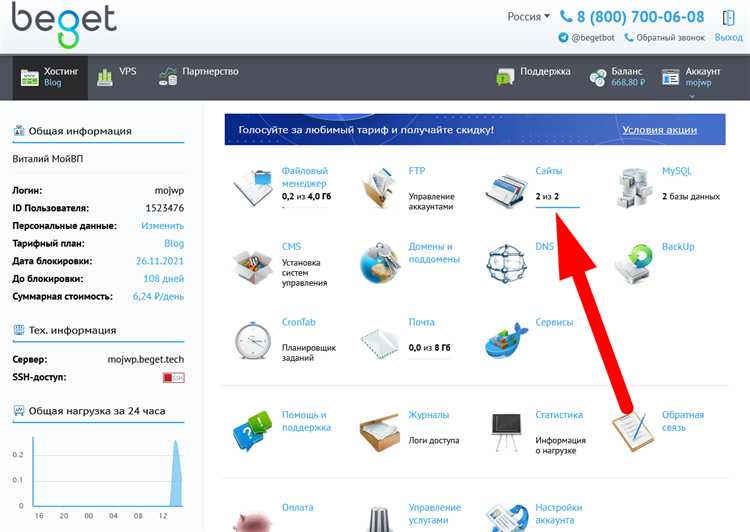The image size is (750, 532).
Task: Click the Telegram icon by @begetbot
Action: [563, 37]
